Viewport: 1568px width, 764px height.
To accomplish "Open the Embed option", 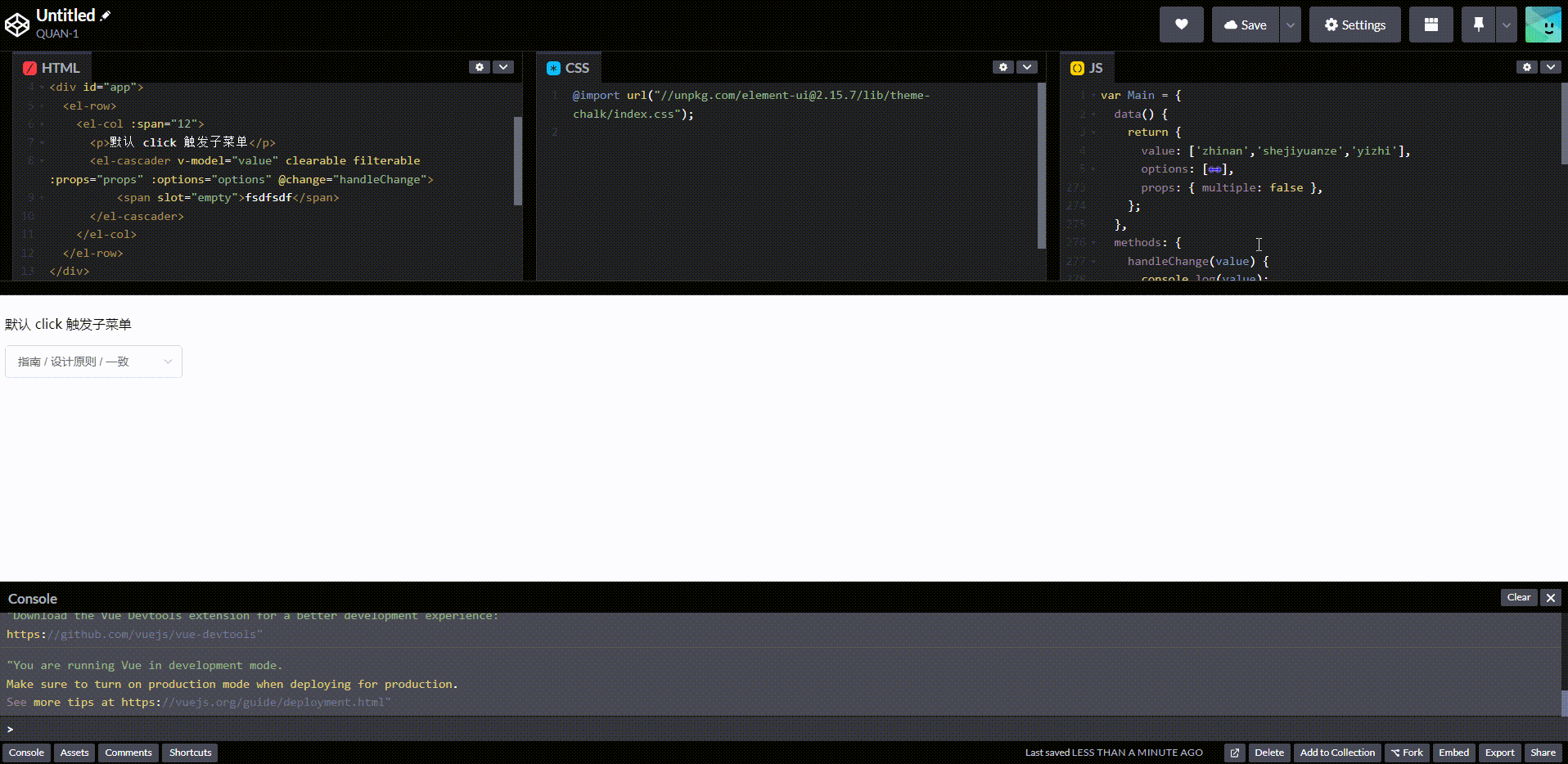I will [1454, 753].
